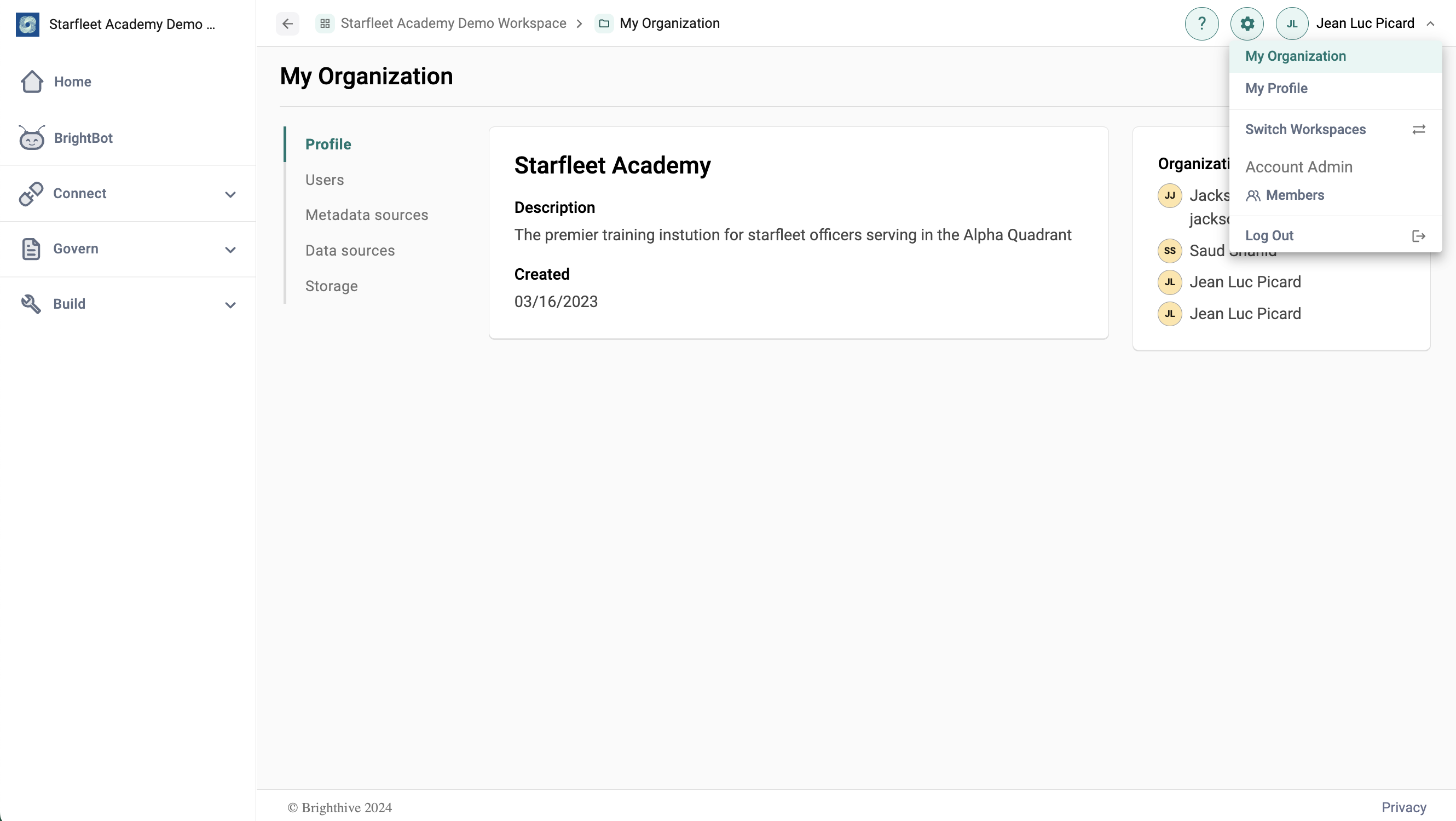Expand the Govern section chevron
This screenshot has width=1456, height=821.
tap(230, 250)
